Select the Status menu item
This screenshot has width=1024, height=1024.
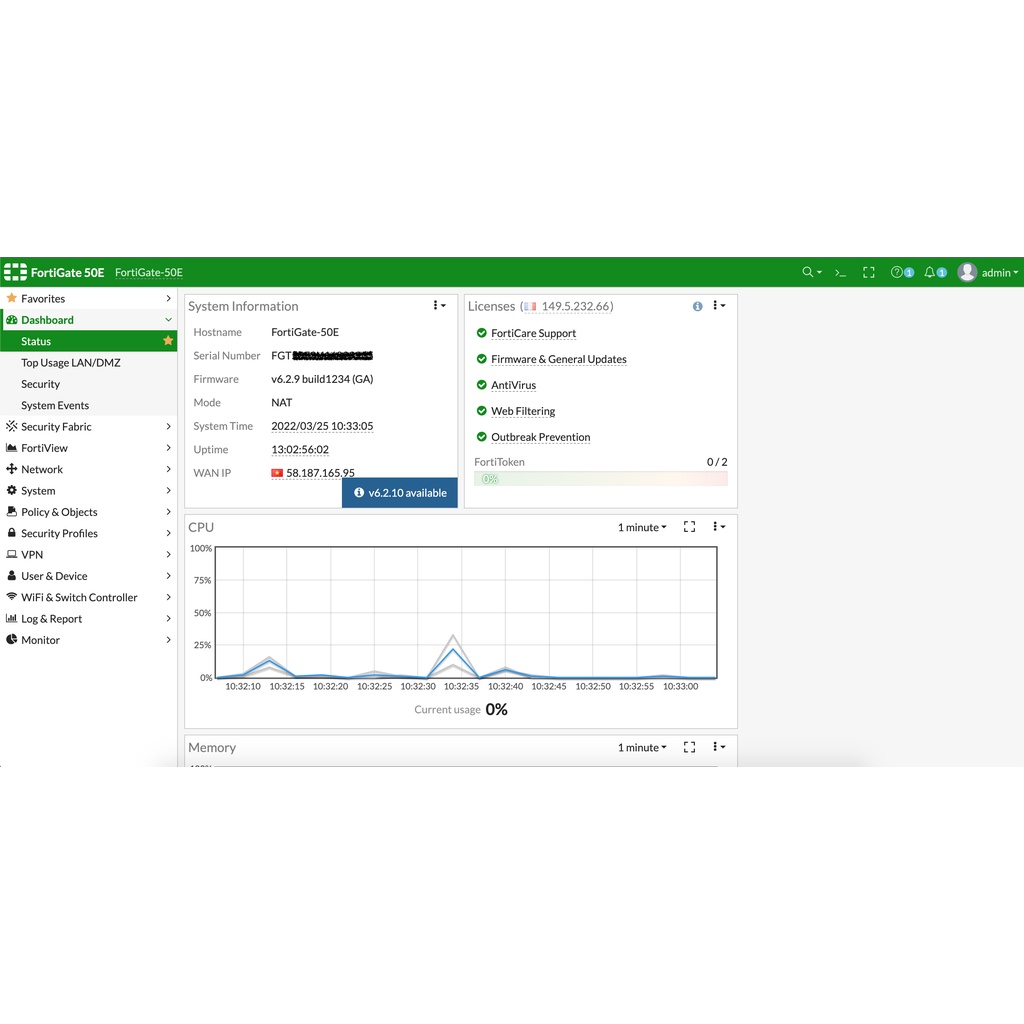click(x=88, y=341)
